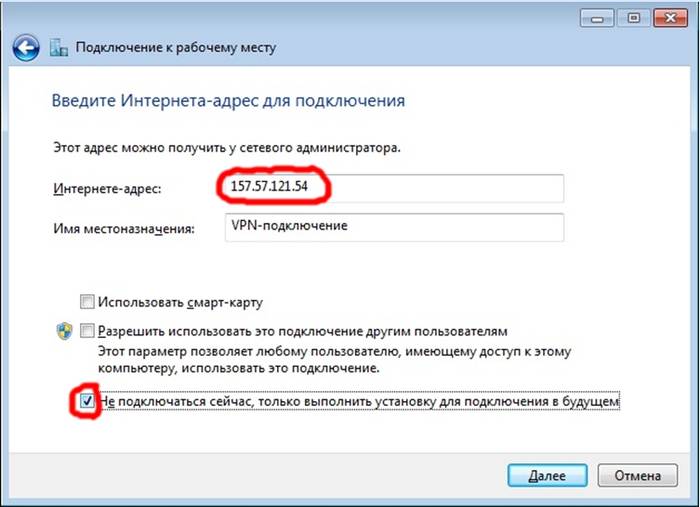Screen dimensions: 700x507
Task: Click the text about сетевого администратора
Action: (x=227, y=148)
